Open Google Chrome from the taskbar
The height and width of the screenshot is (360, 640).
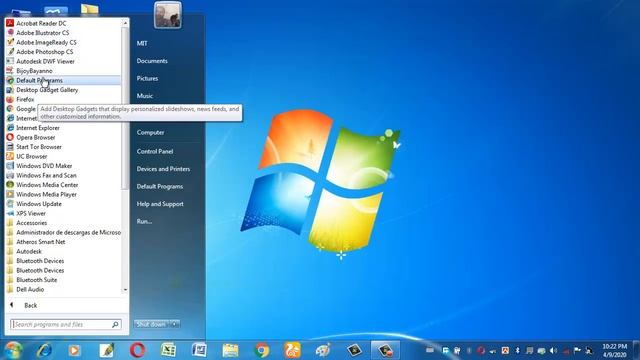tap(261, 350)
